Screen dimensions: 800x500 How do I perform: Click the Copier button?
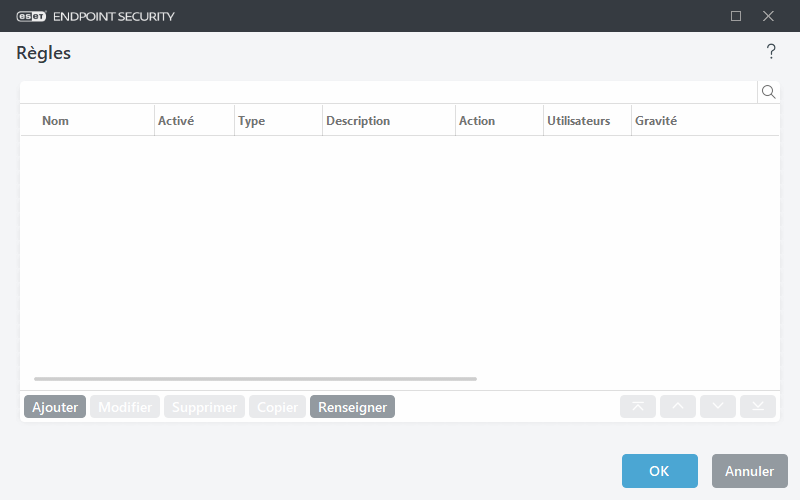click(x=277, y=407)
